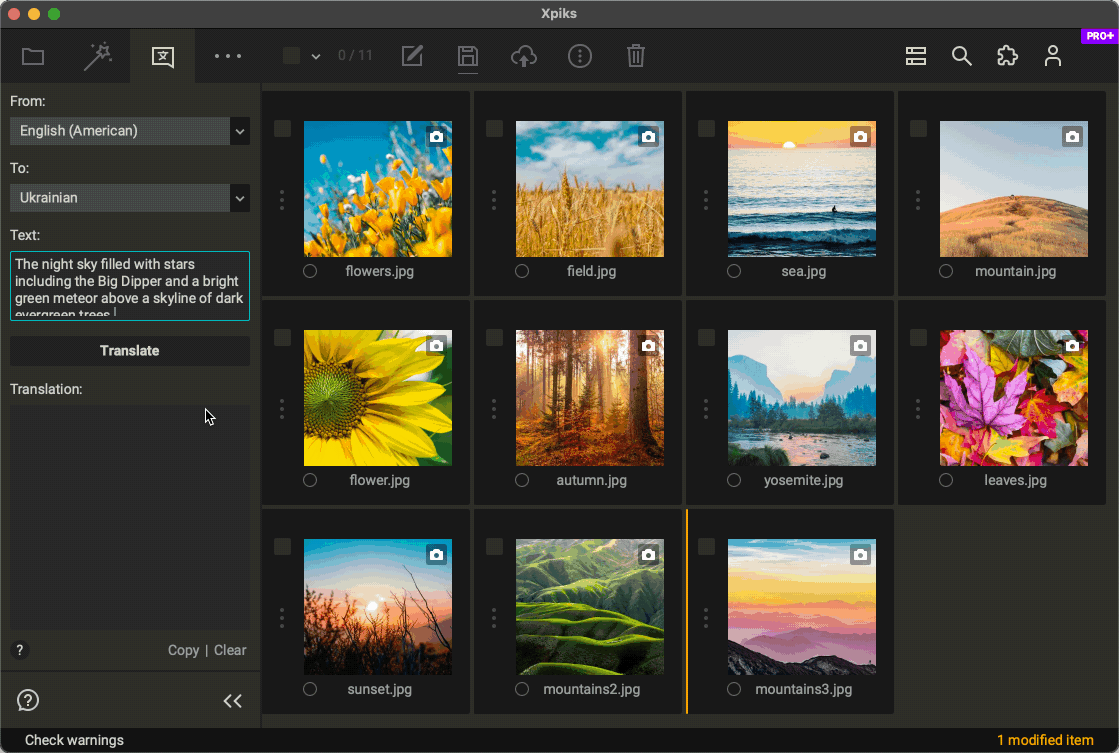Check the checkbox for yosemite.jpg
The height and width of the screenshot is (753, 1119).
[x=707, y=338]
